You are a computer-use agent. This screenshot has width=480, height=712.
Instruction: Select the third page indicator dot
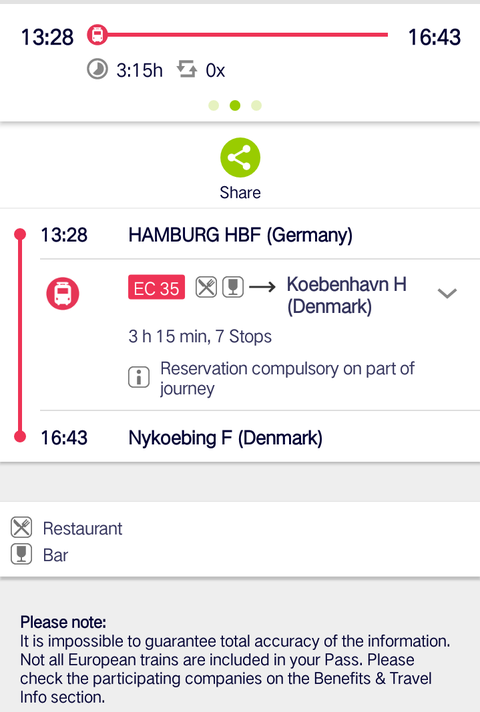tap(256, 105)
